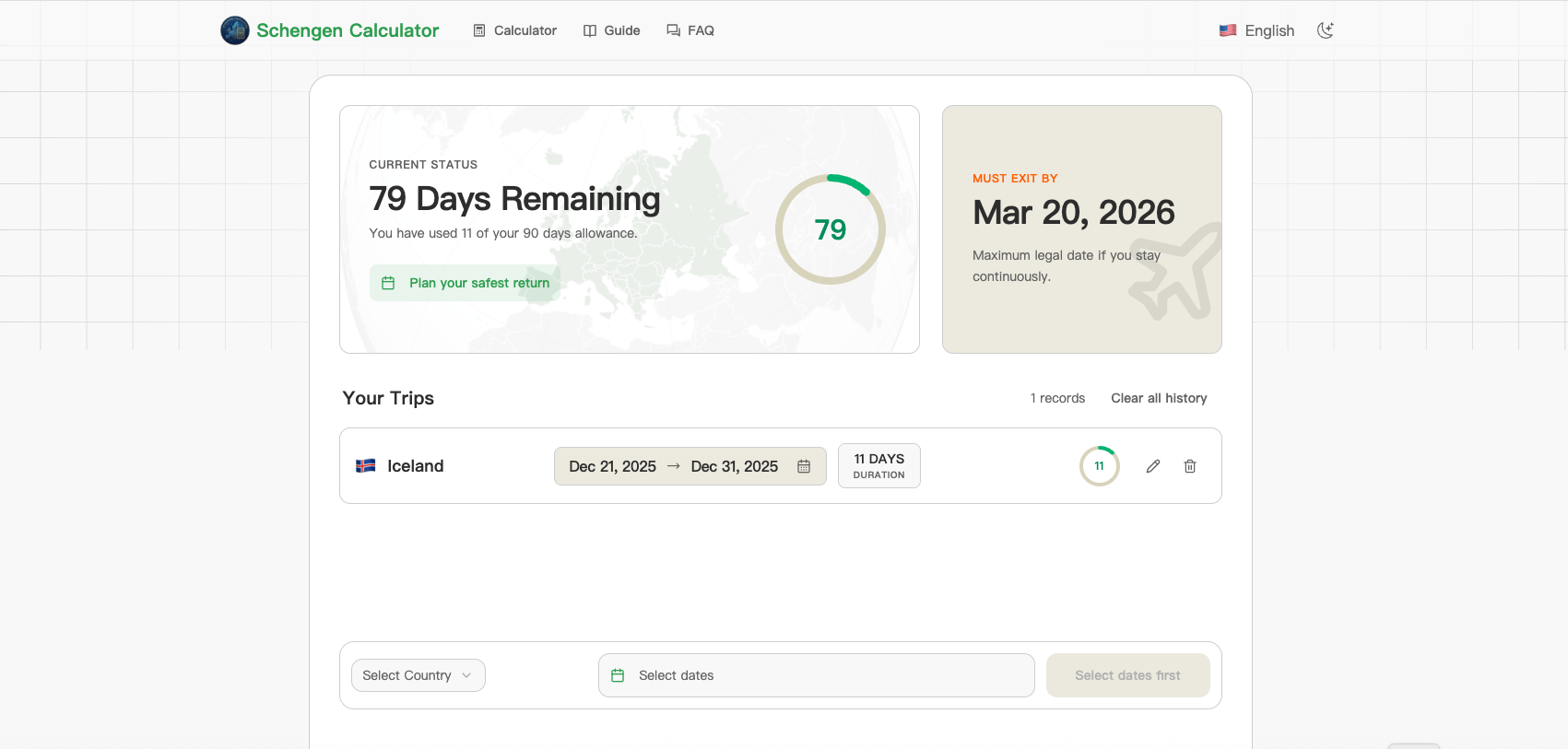Open the Guide page

pyautogui.click(x=612, y=30)
